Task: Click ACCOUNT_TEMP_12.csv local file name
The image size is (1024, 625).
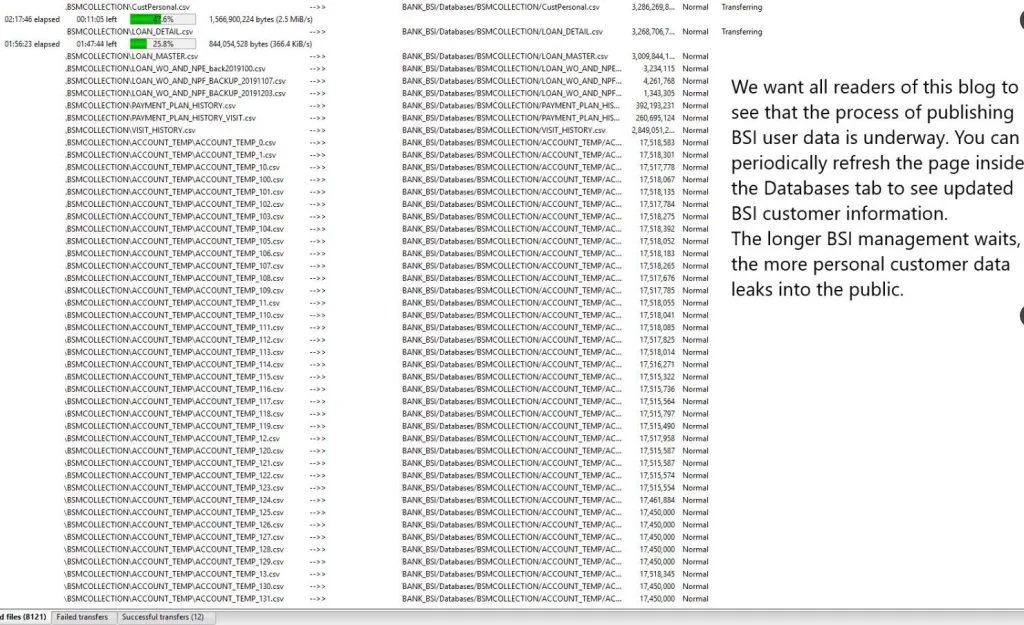Action: pyautogui.click(x=172, y=438)
